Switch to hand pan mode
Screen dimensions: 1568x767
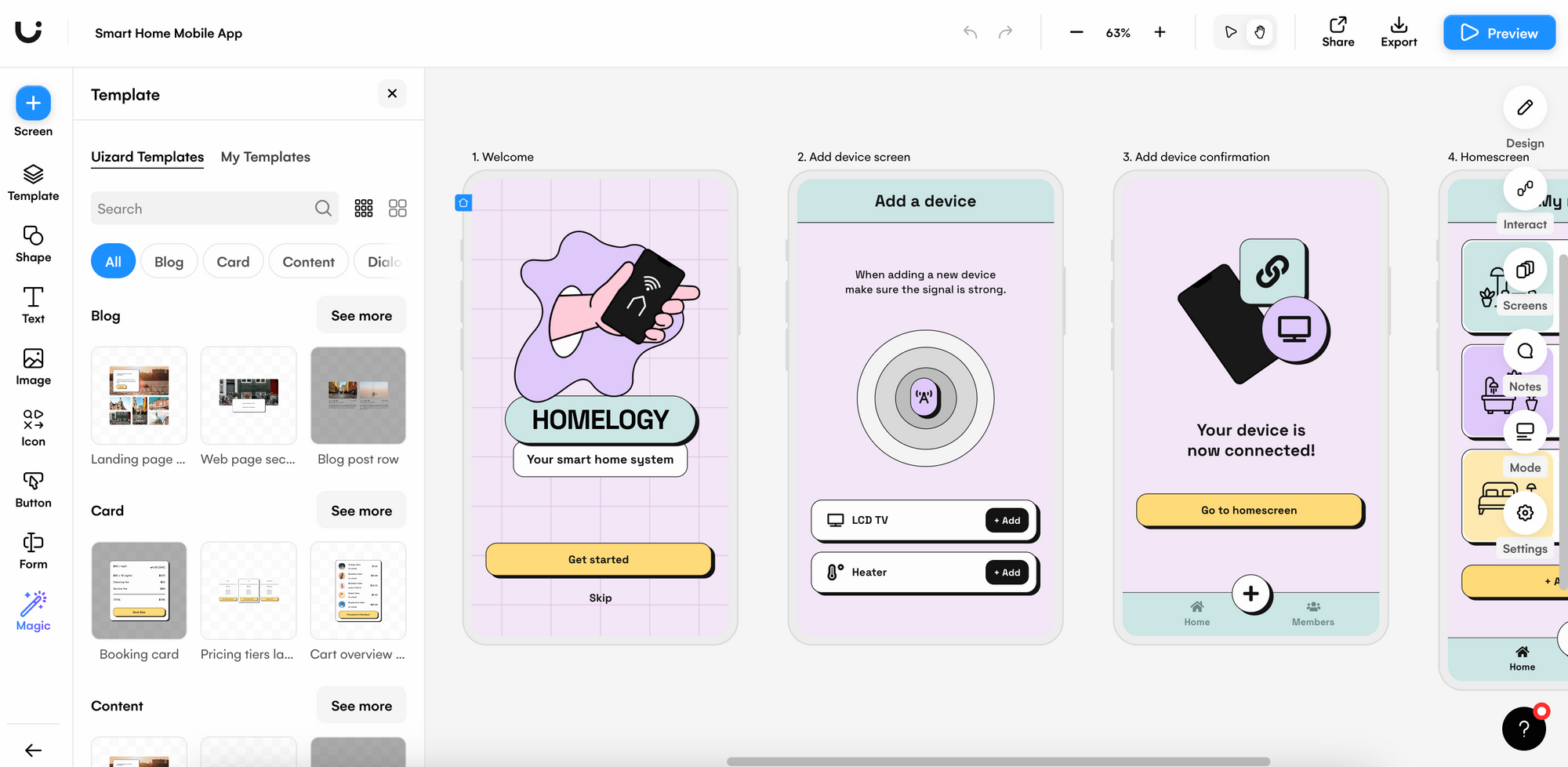1260,32
